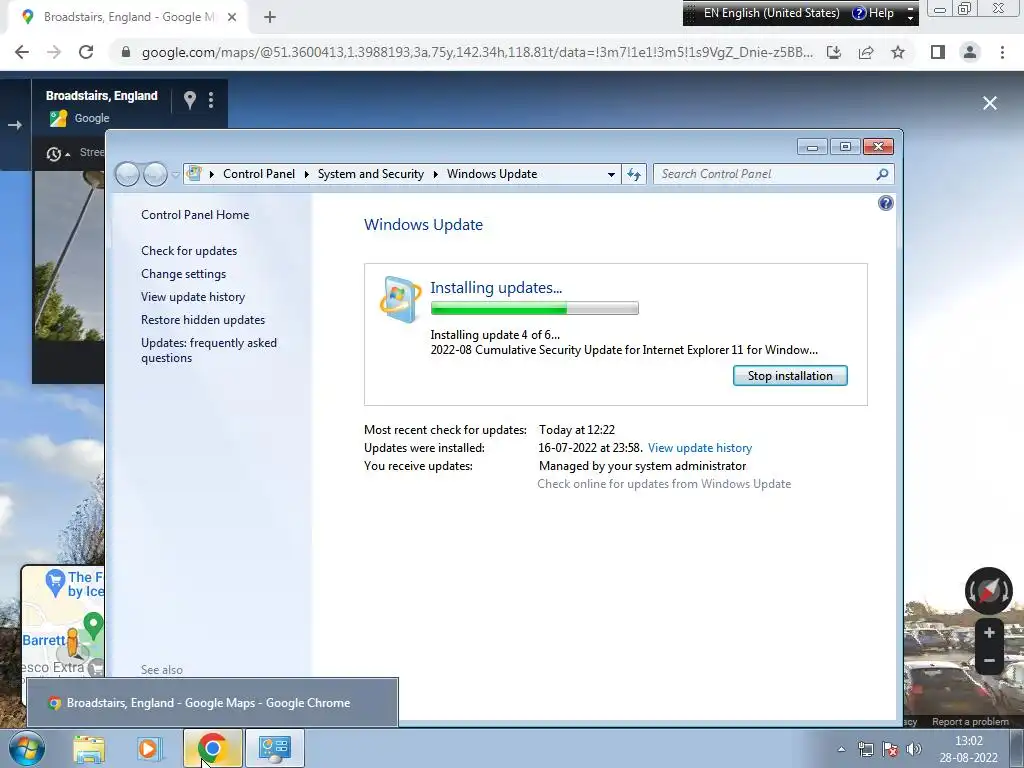Expand arrow after System and Security breadcrumb
The width and height of the screenshot is (1024, 768).
coord(436,174)
